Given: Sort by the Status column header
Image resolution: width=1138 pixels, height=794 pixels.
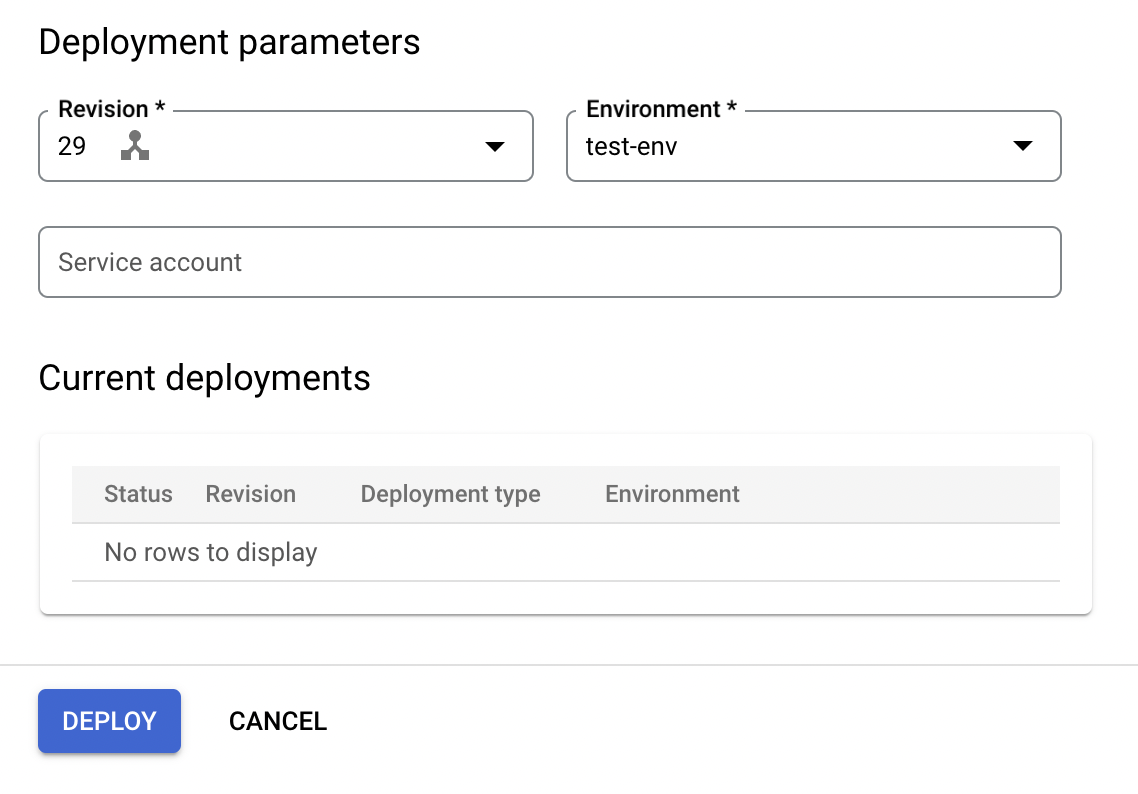Looking at the screenshot, I should 138,494.
